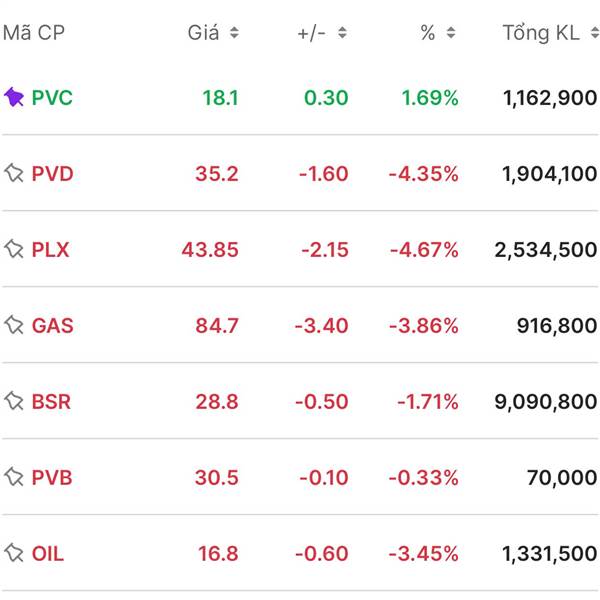This screenshot has height=600, width=600.
Task: Click the Mã CP column header
Action: pos(33,33)
